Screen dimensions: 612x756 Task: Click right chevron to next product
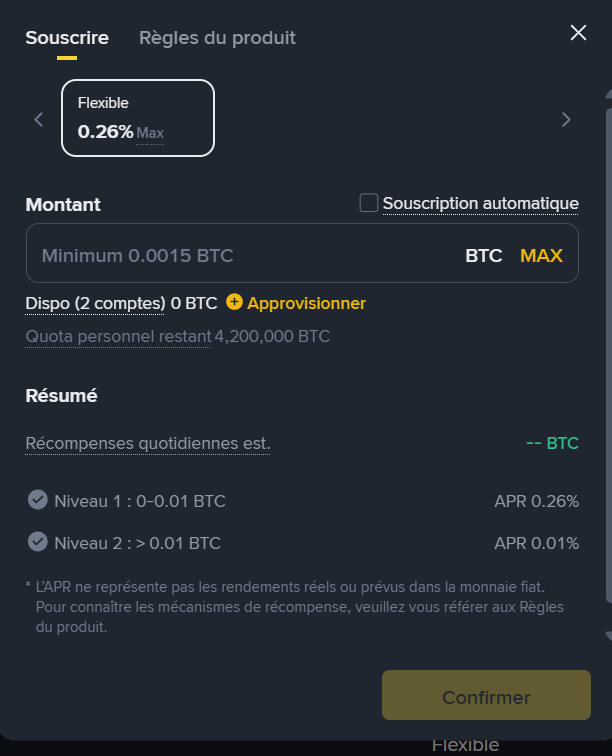click(x=566, y=120)
